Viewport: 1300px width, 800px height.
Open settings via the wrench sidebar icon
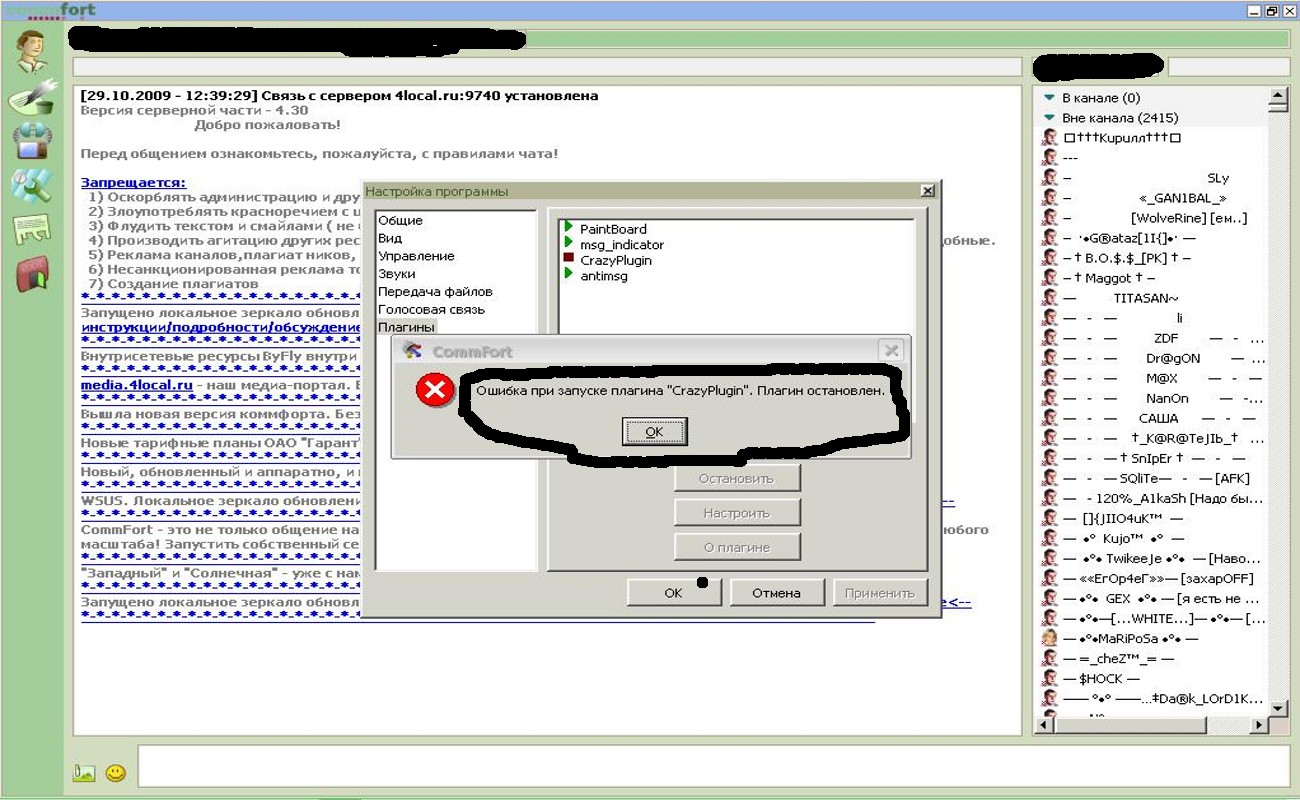[x=32, y=185]
